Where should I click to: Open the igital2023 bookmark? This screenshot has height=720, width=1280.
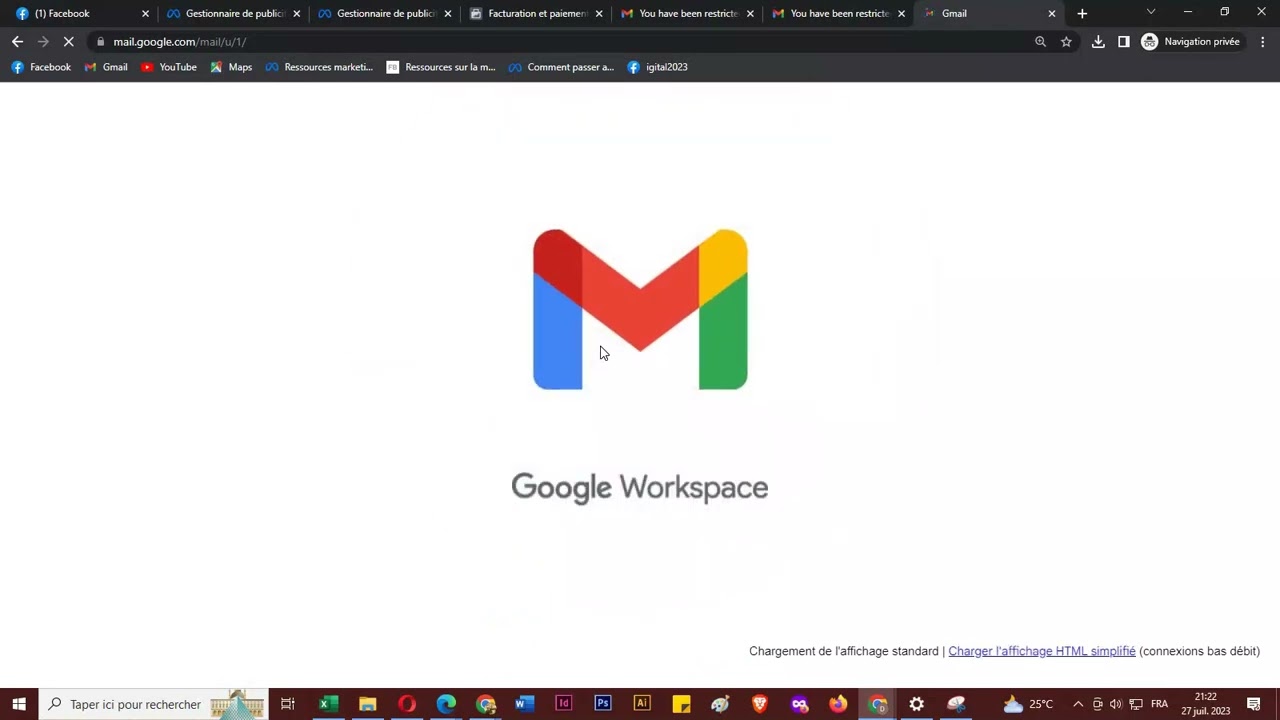[657, 67]
